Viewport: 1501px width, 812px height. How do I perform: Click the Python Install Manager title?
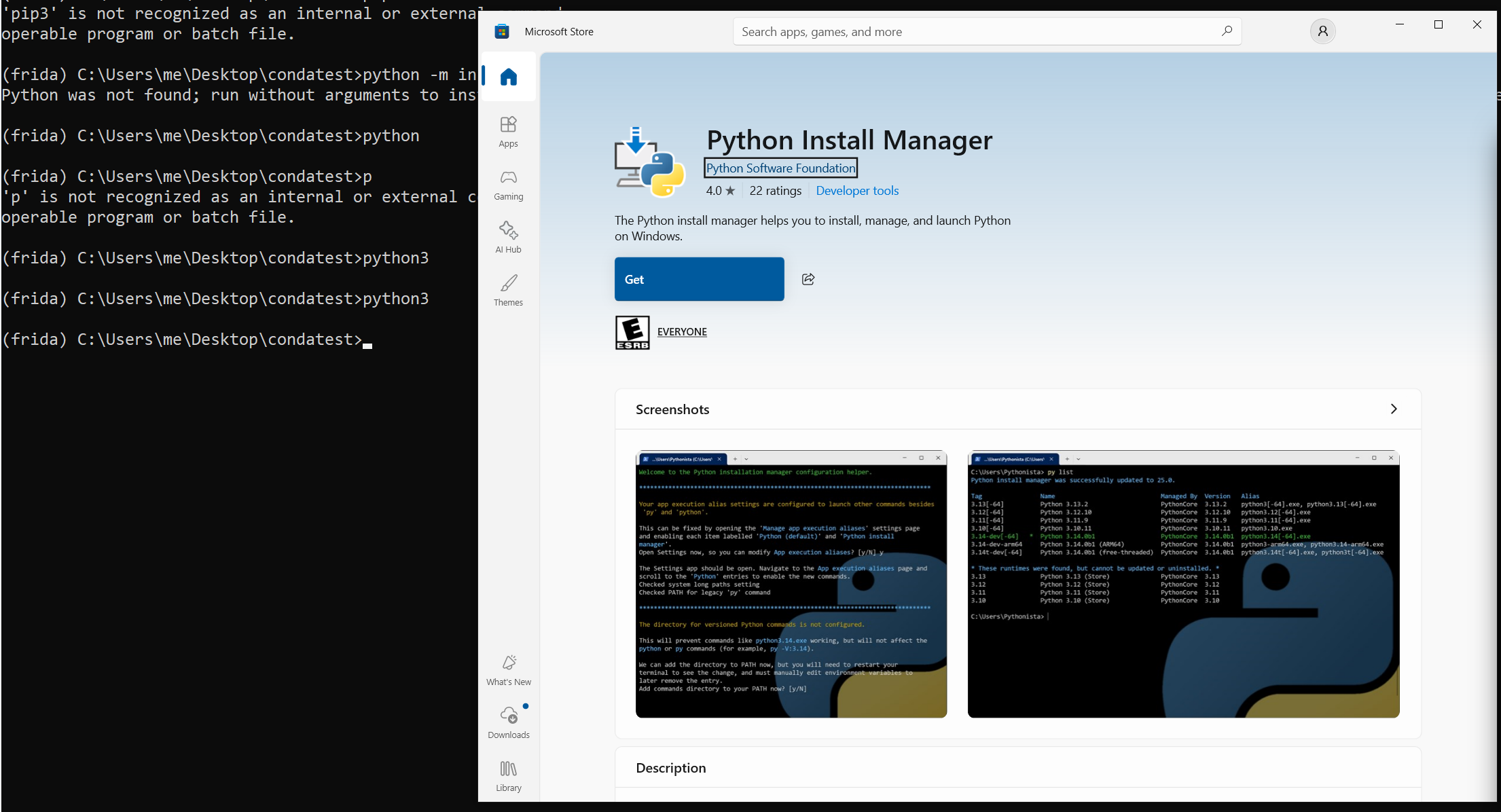849,140
